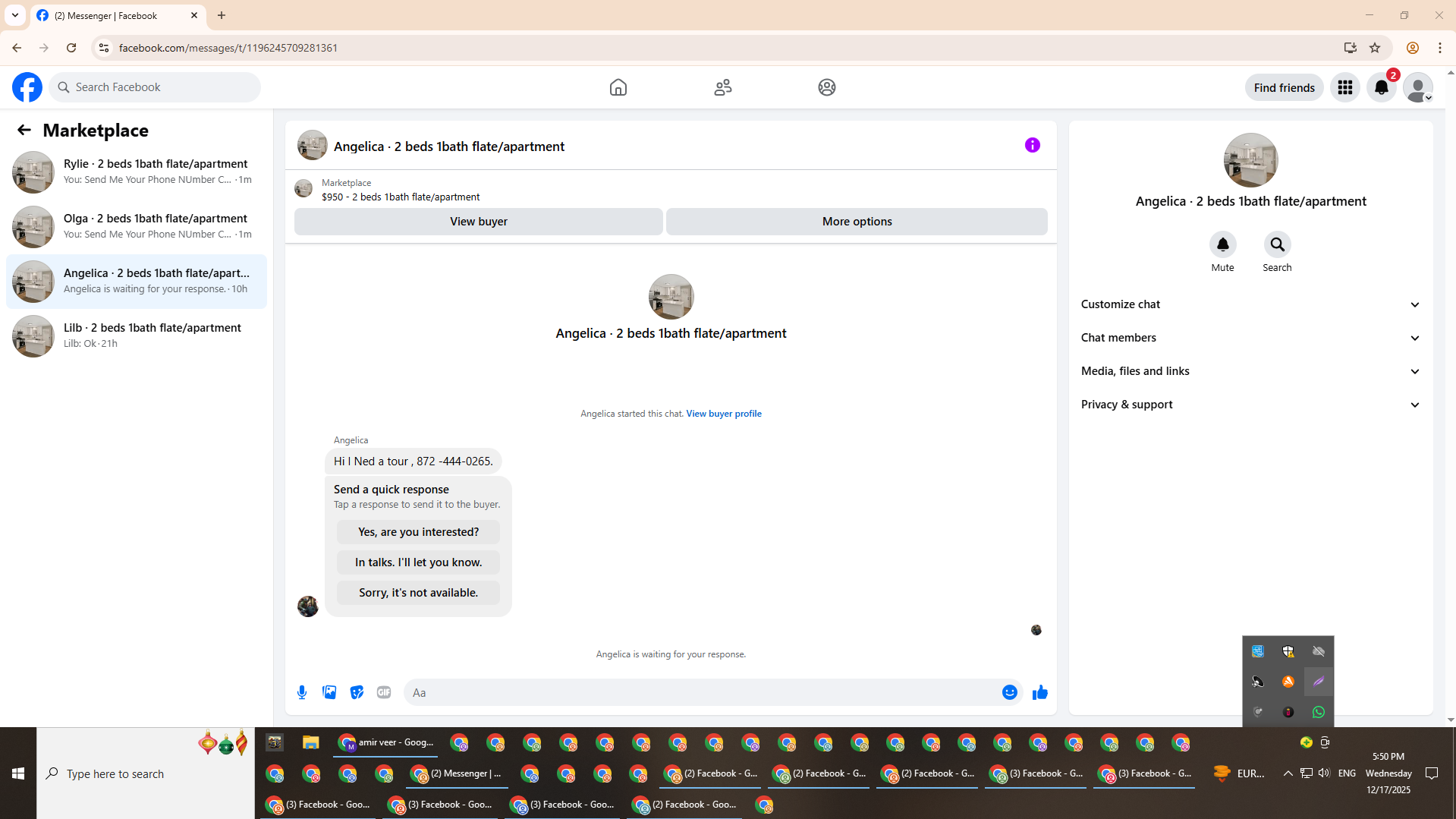Click Angelica's large profile thumbnail in side panel
The width and height of the screenshot is (1456, 819).
(1251, 160)
